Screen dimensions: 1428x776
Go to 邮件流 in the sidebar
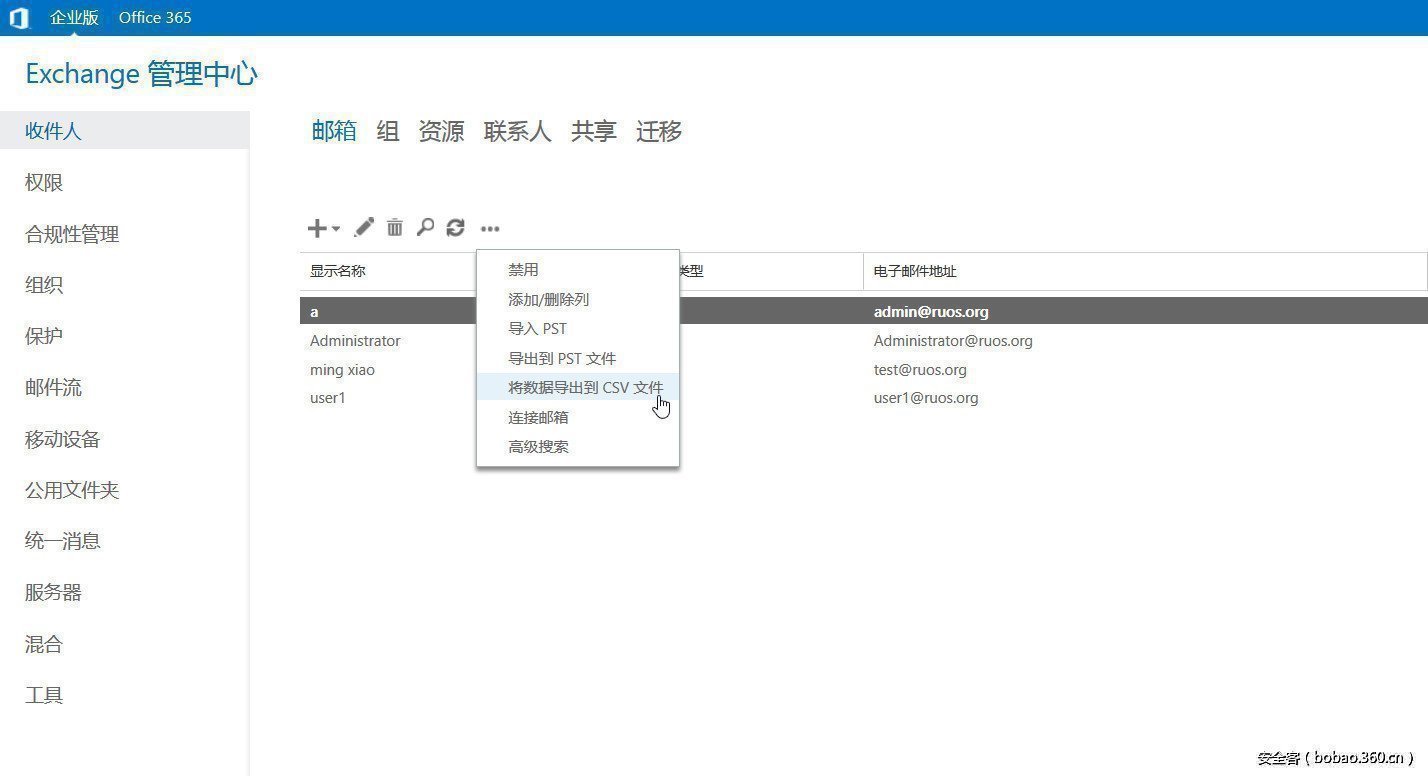[x=53, y=388]
